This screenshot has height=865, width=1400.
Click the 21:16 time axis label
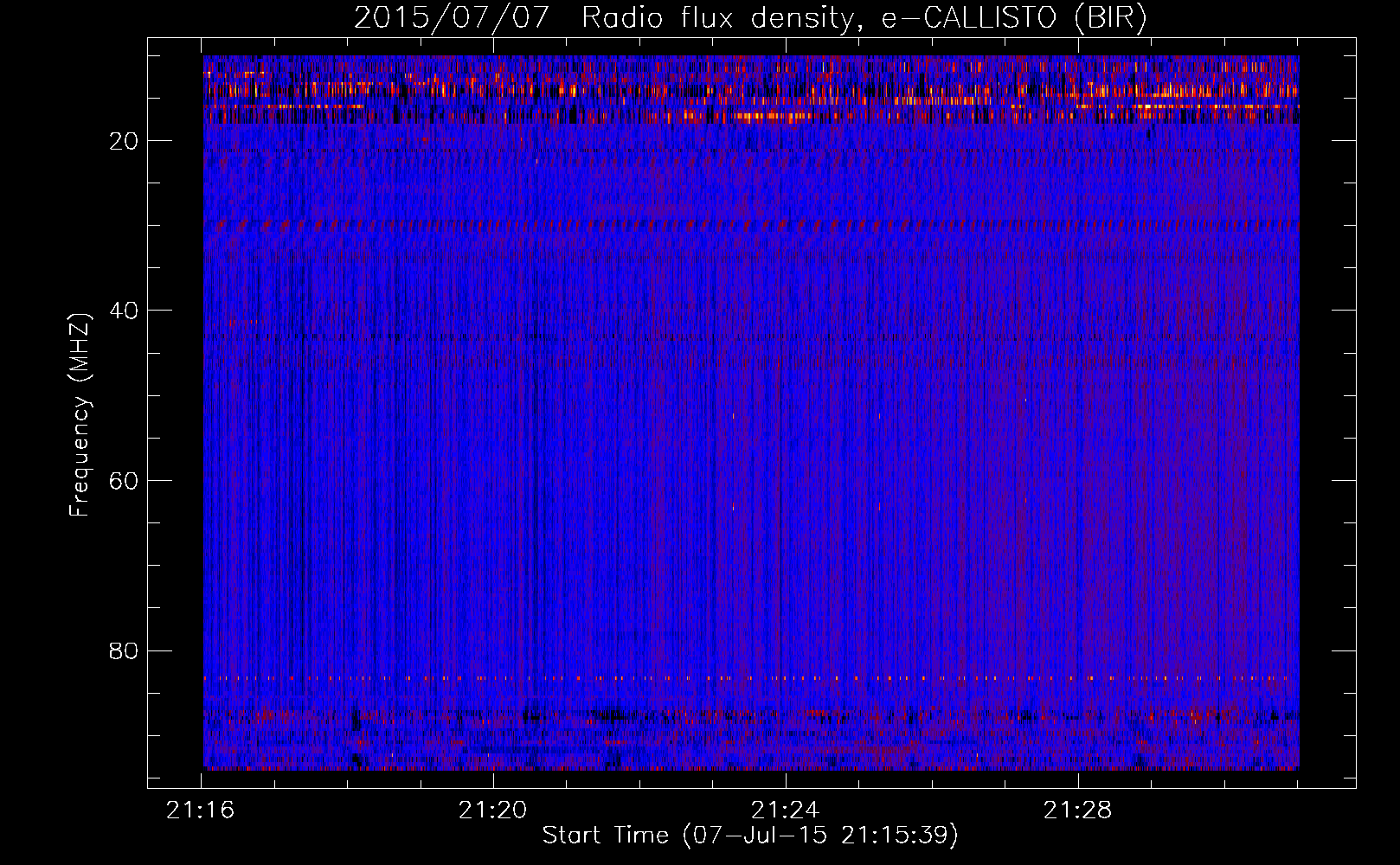[201, 811]
